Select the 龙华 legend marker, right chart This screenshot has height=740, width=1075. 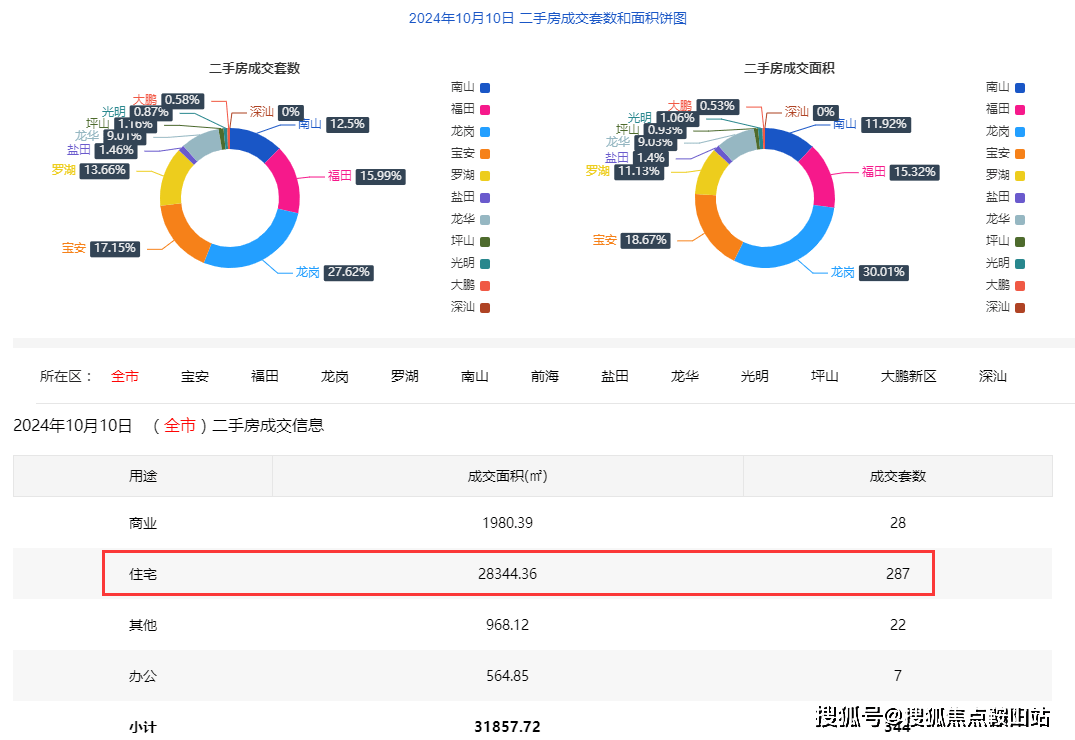pos(1018,219)
